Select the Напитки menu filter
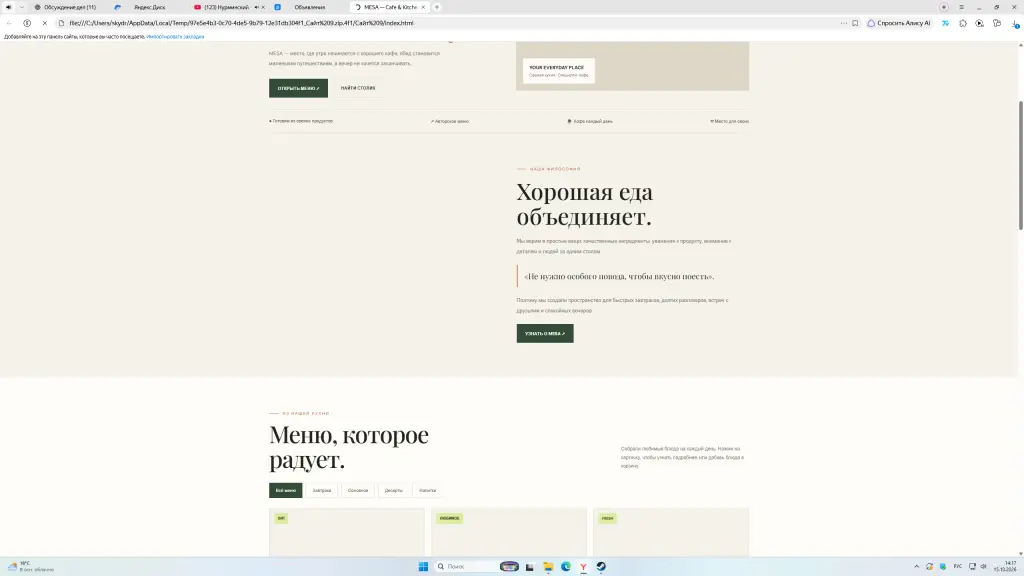 [428, 490]
